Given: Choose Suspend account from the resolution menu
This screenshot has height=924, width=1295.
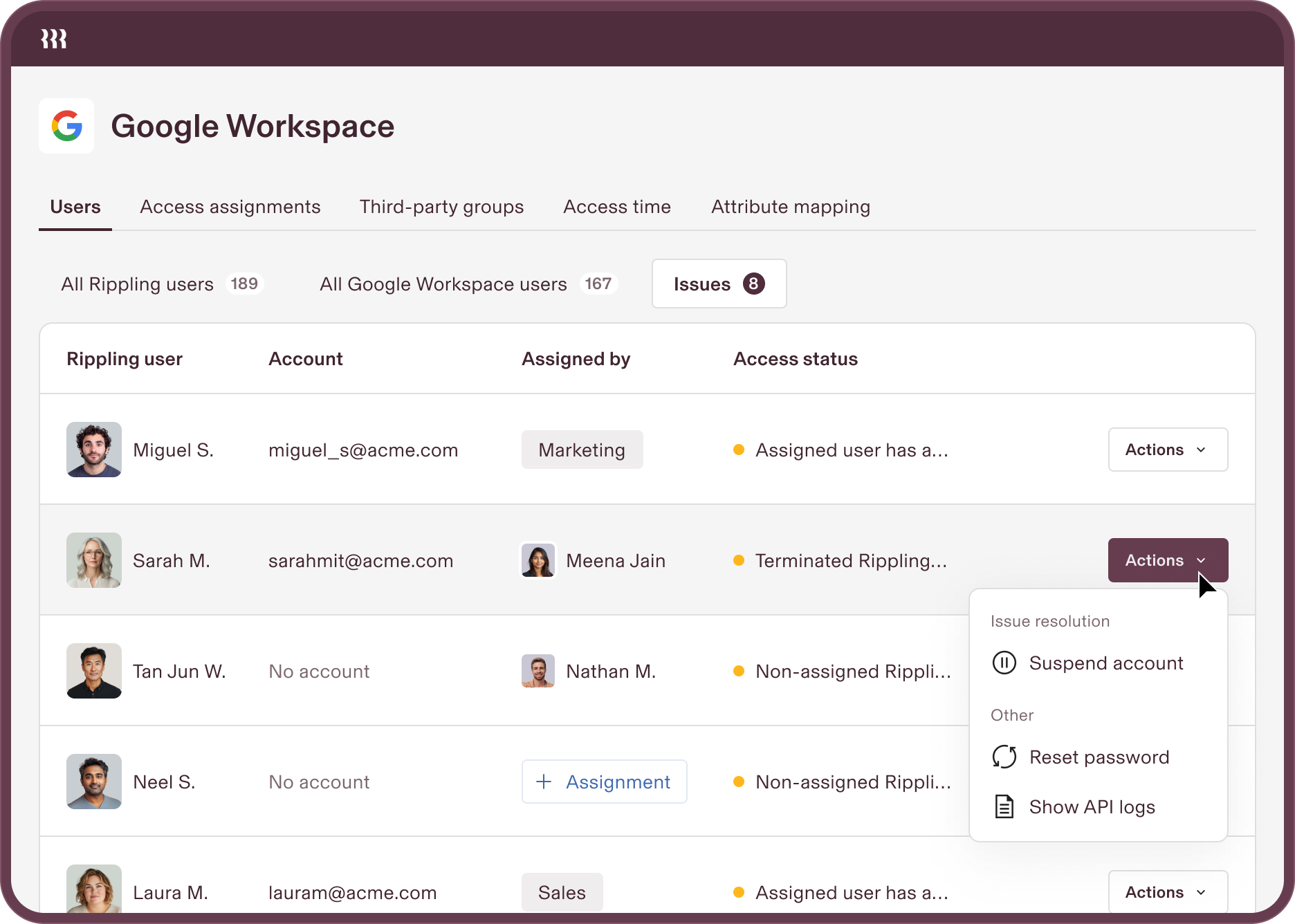Looking at the screenshot, I should tap(1107, 663).
